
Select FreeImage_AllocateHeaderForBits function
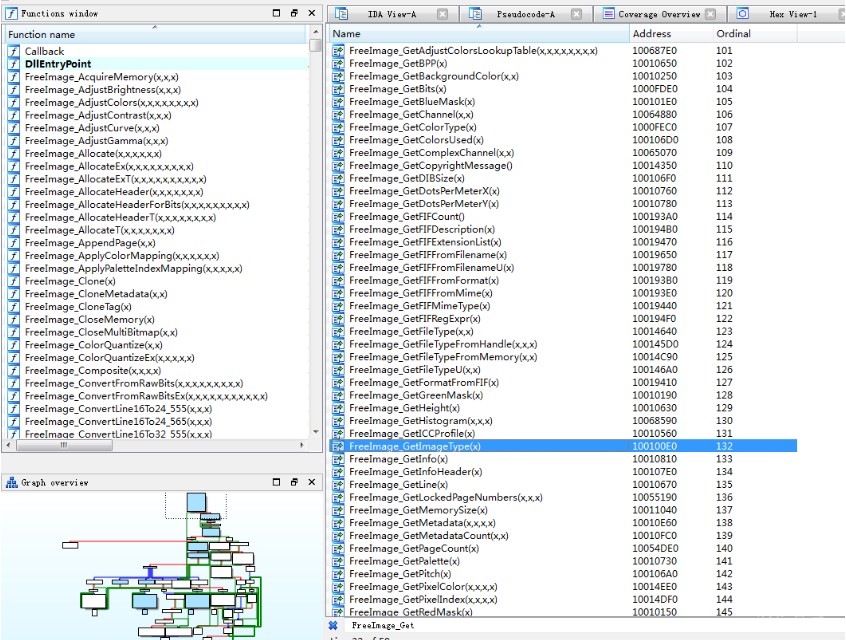click(137, 205)
